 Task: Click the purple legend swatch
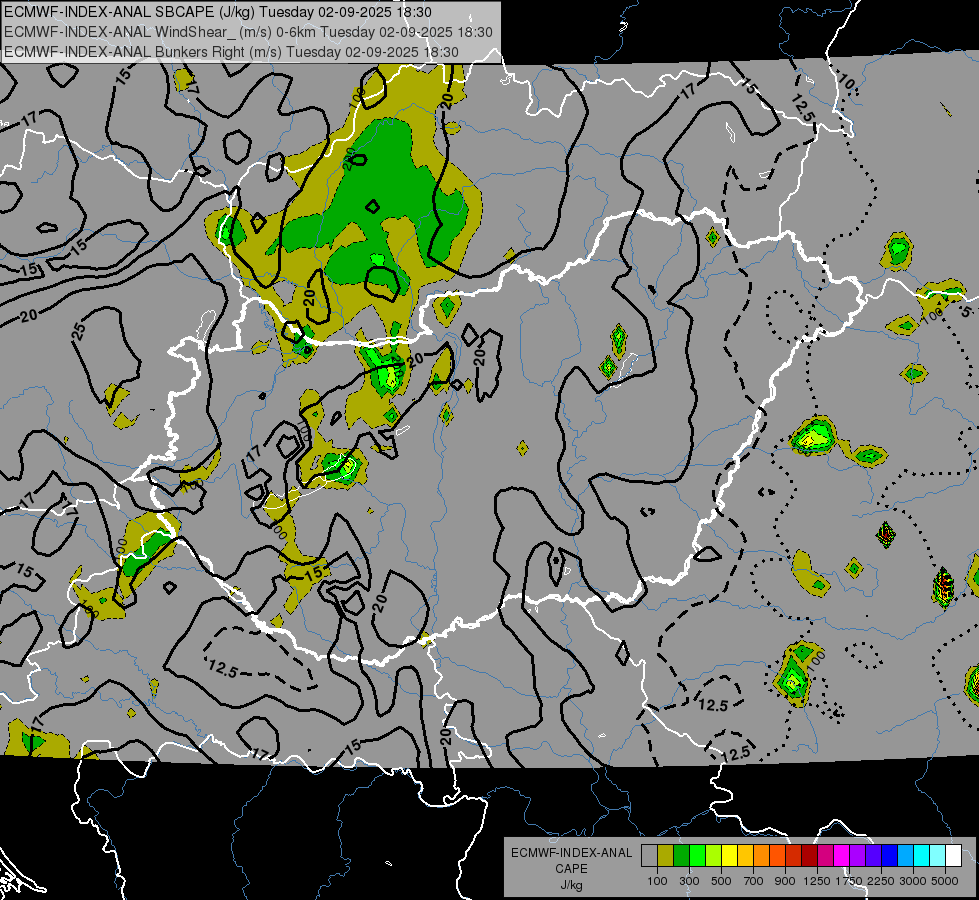coord(858,855)
